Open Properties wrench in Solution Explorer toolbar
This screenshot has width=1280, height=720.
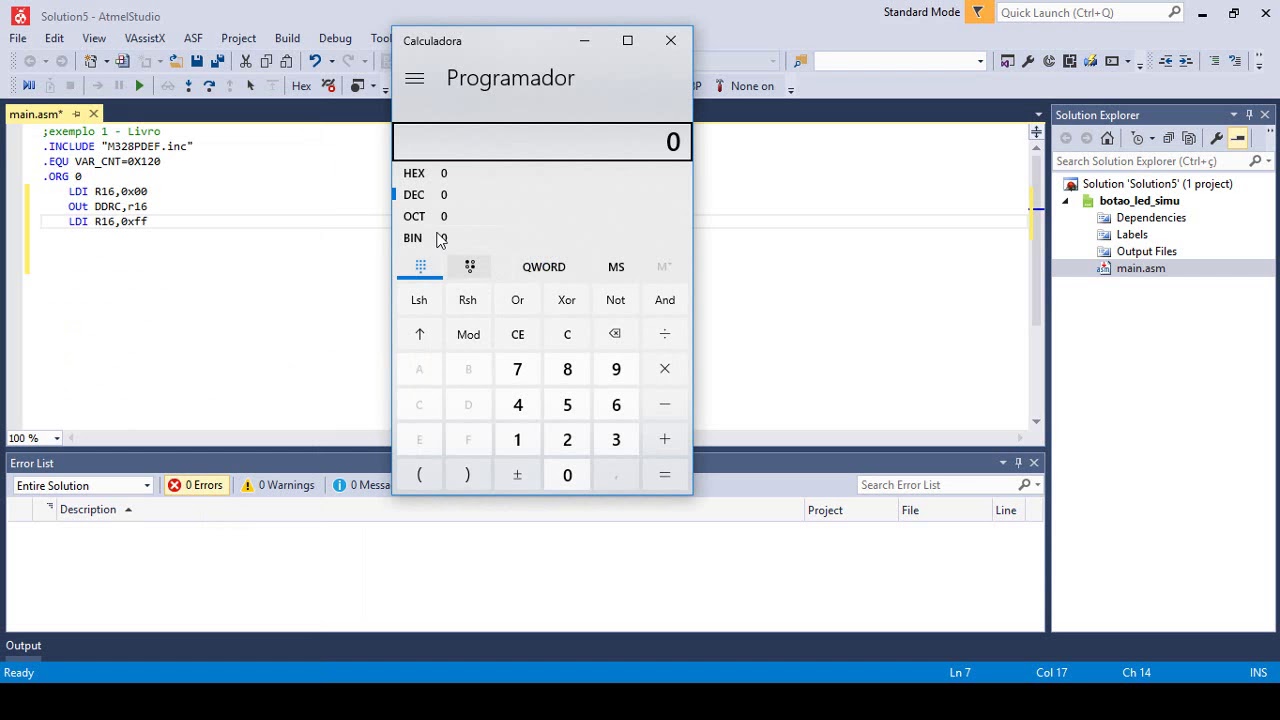[x=1216, y=138]
